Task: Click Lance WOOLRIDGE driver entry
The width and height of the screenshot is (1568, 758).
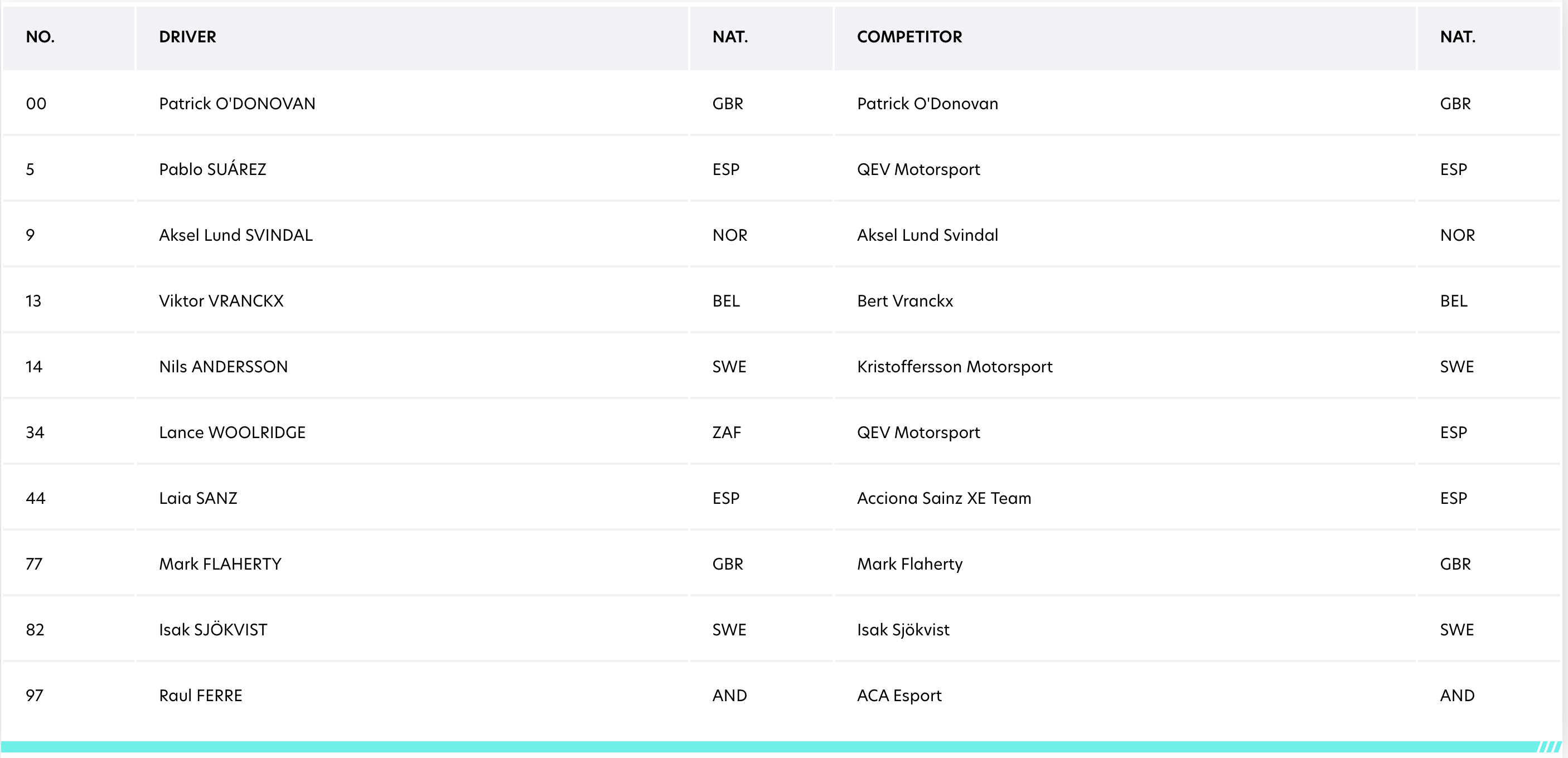Action: [232, 432]
